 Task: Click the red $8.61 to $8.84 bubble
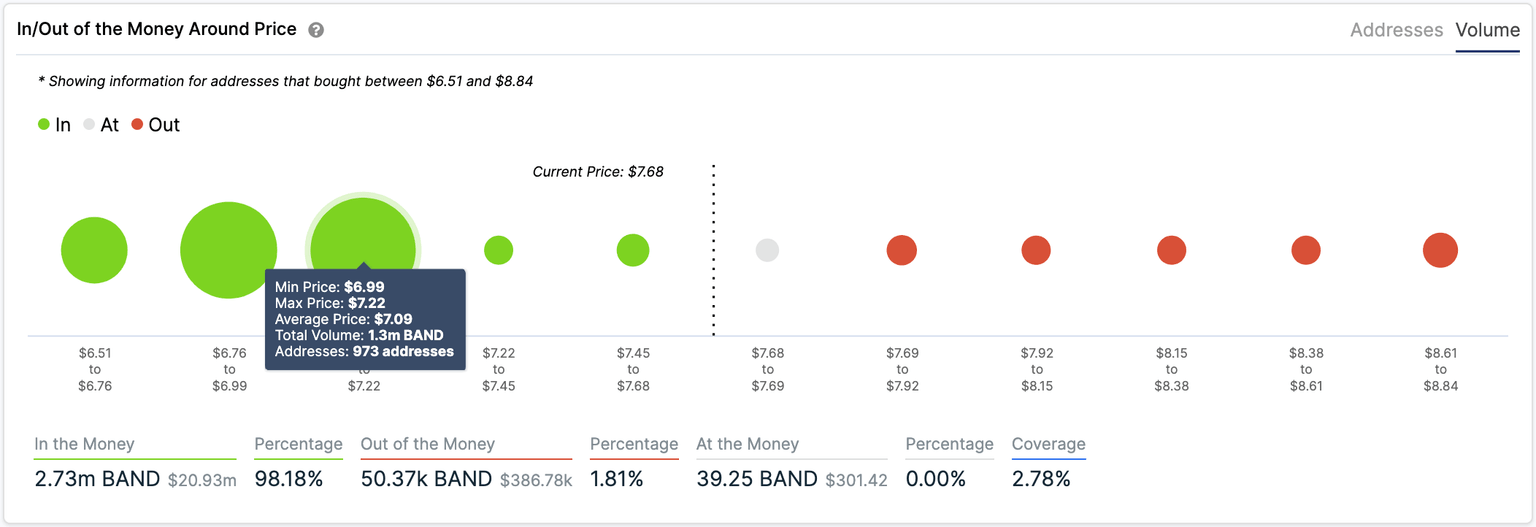click(1440, 250)
